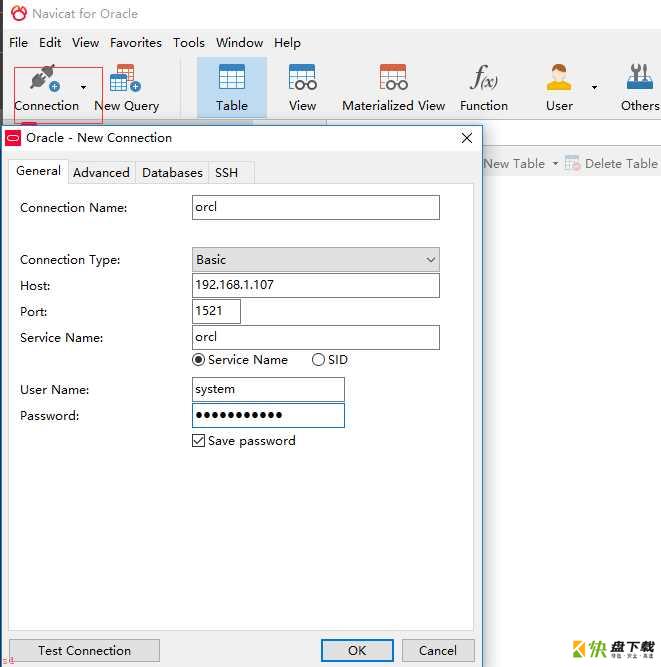Click the Password input field
This screenshot has width=661, height=667.
click(x=268, y=415)
